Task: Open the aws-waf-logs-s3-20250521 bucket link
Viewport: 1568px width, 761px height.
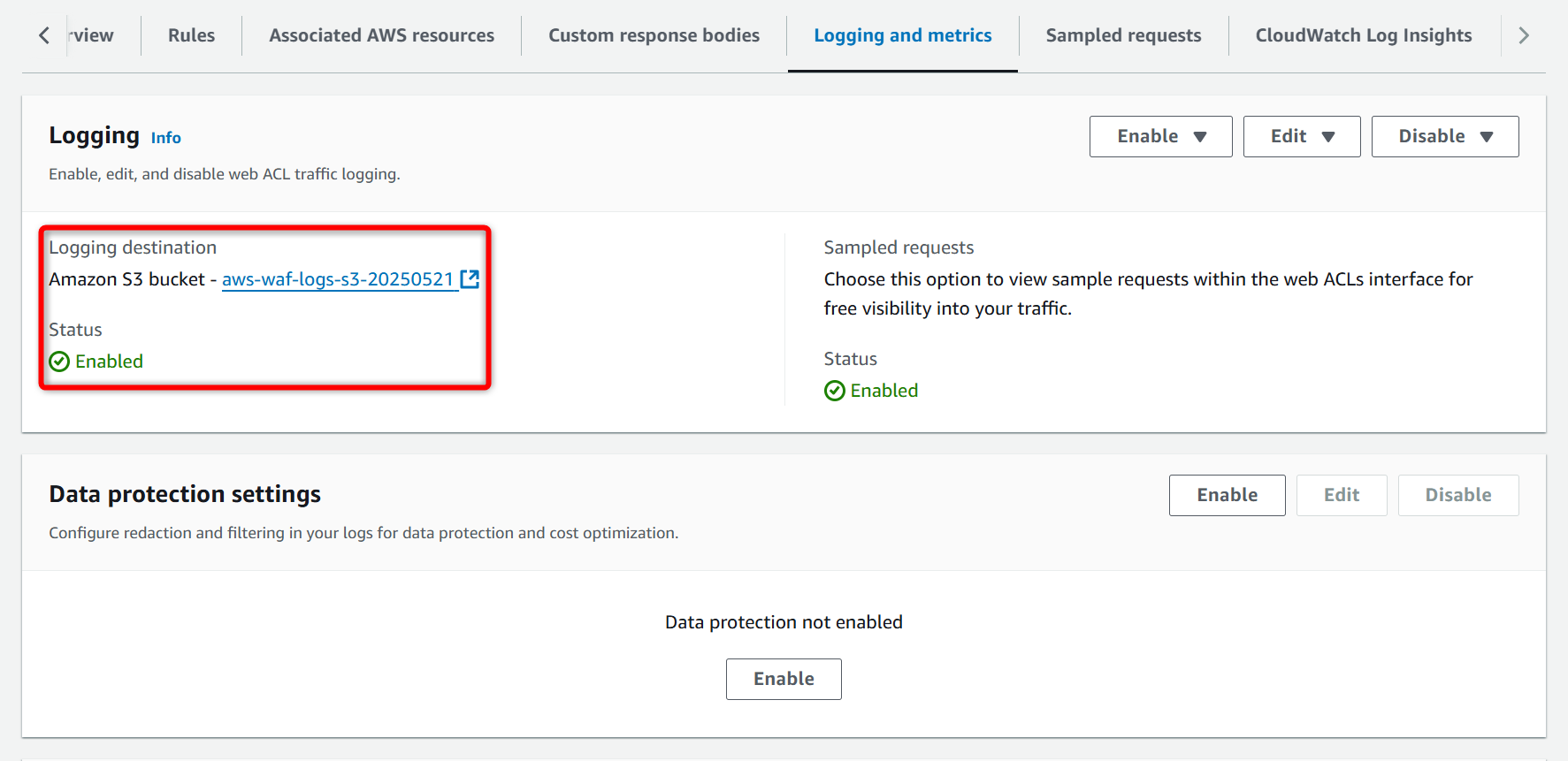Action: (337, 279)
